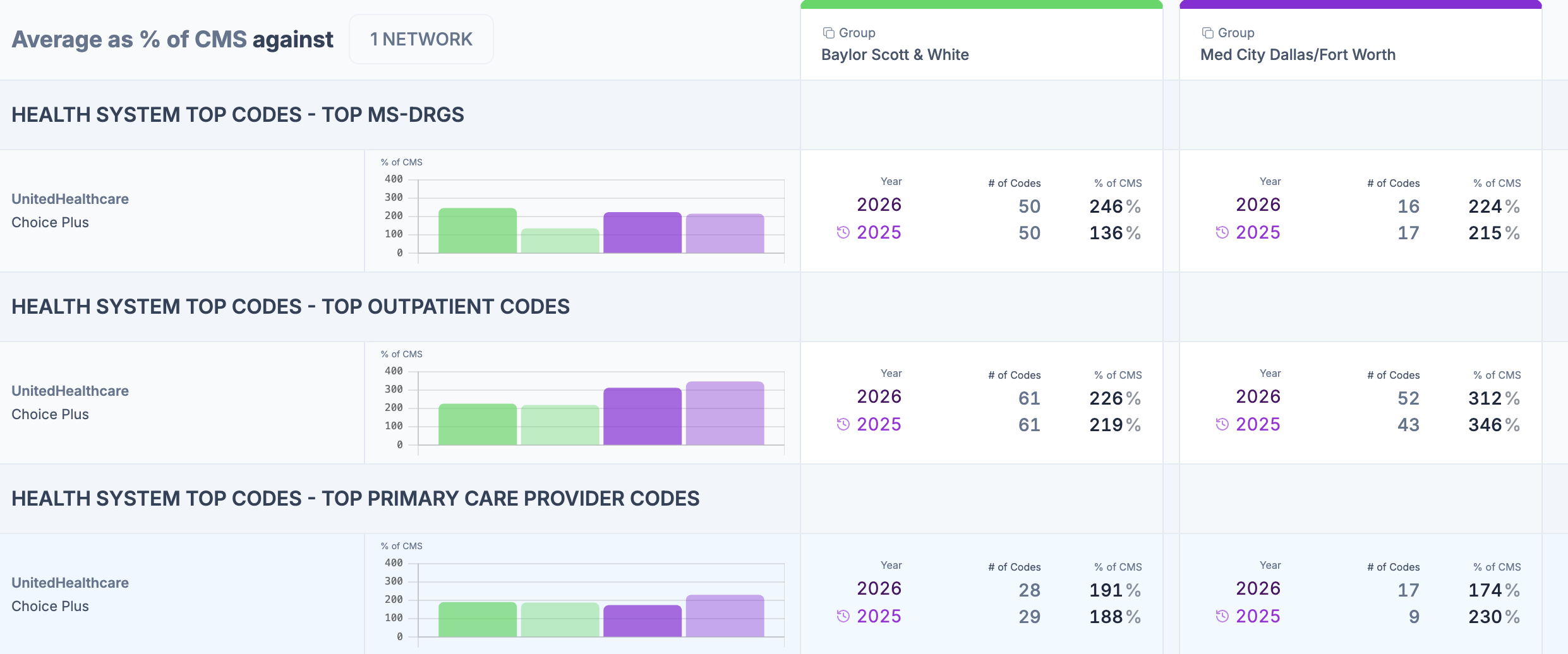The image size is (1568, 654).
Task: Click UnitedHealthcare link in the outpatient codes row
Action: coord(70,391)
